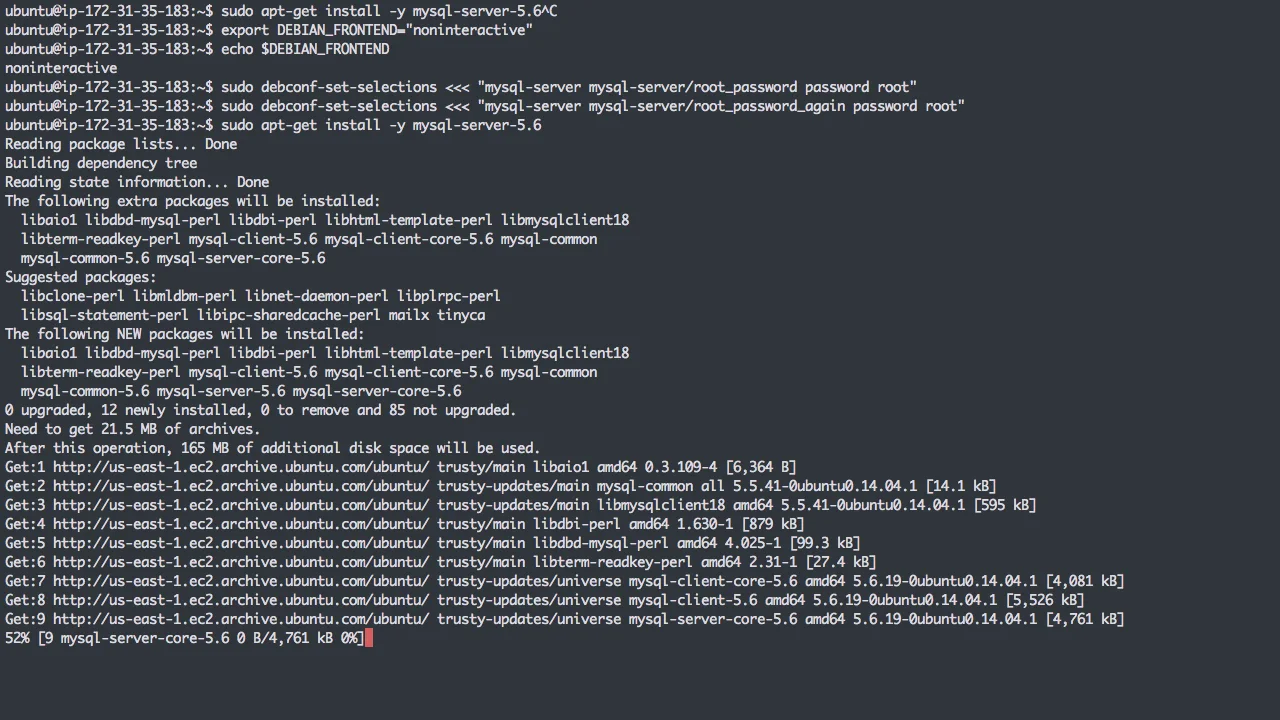1280x720 pixels.
Task: Click the URL on the Get:5 line
Action: [x=241, y=543]
